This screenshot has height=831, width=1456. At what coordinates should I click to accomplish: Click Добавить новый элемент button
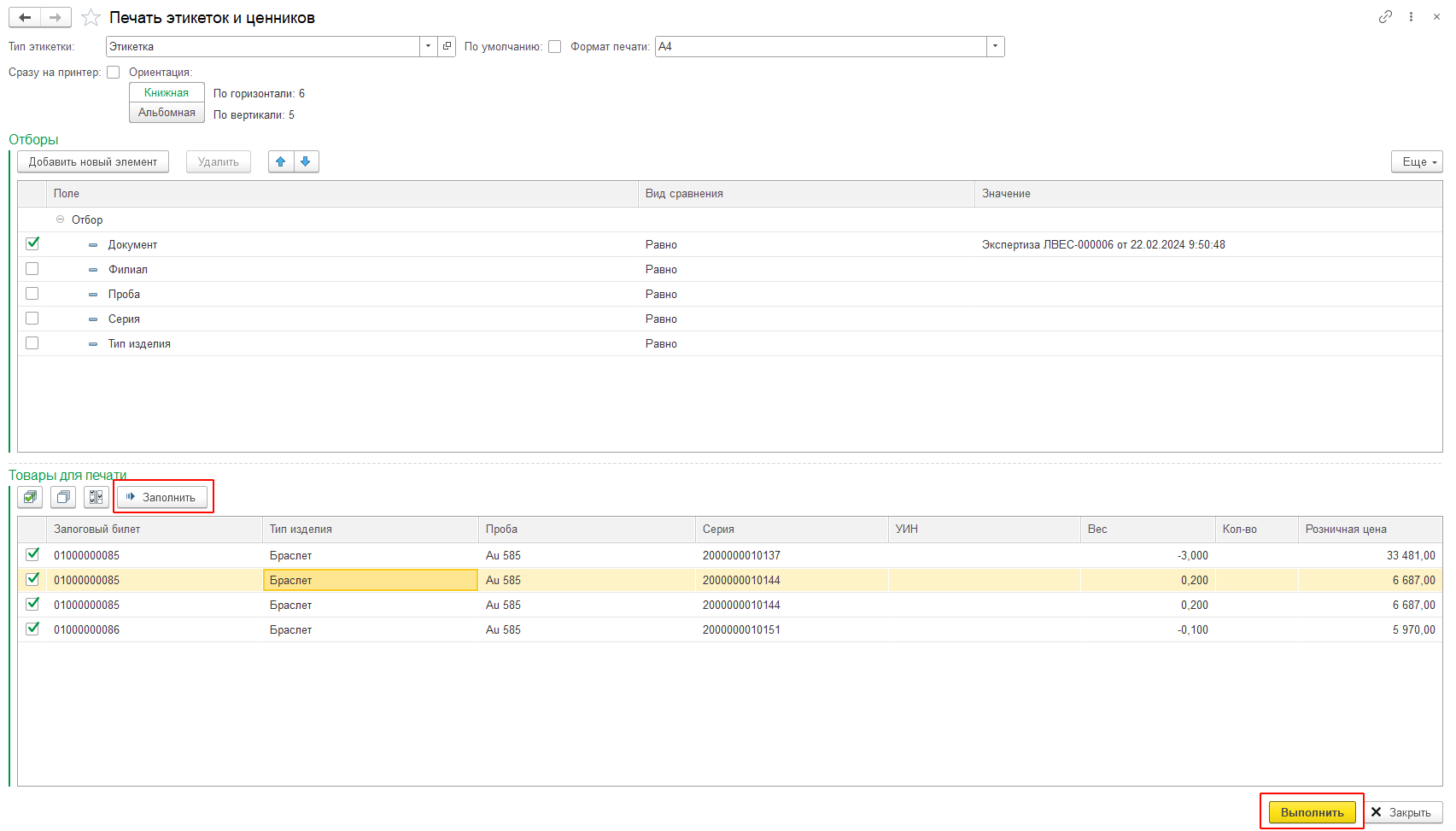93,161
